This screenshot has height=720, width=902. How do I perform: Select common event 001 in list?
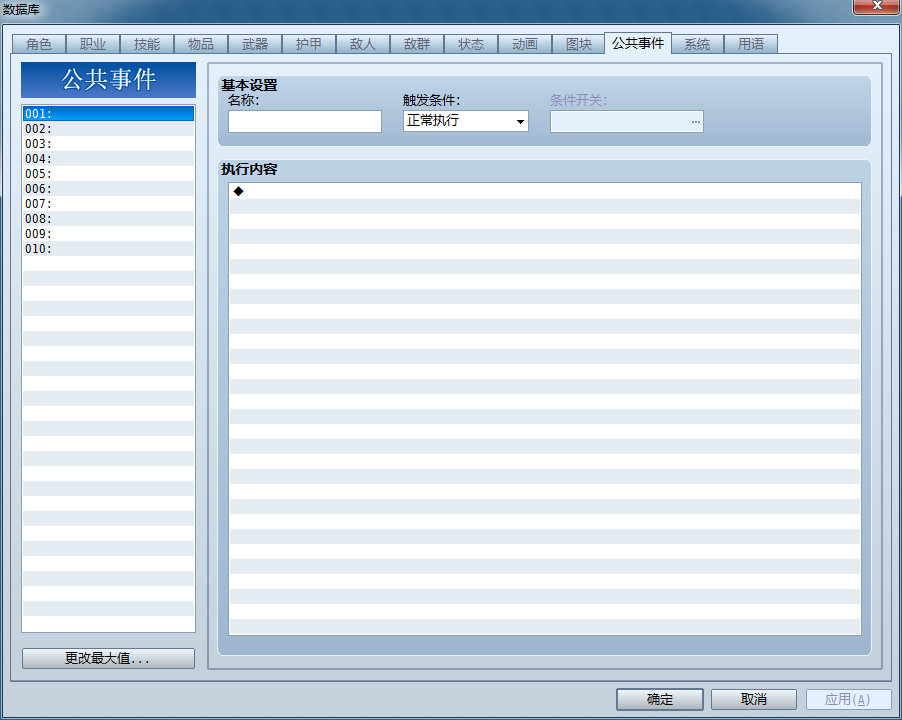[108, 113]
